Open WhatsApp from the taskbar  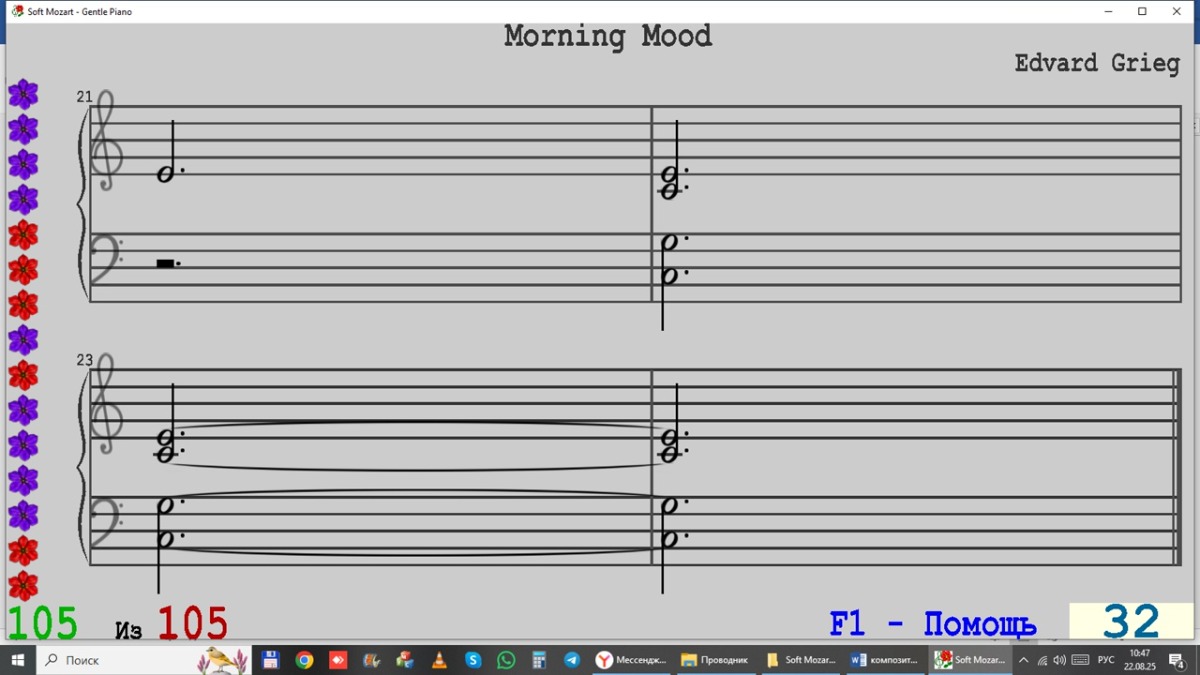click(506, 660)
